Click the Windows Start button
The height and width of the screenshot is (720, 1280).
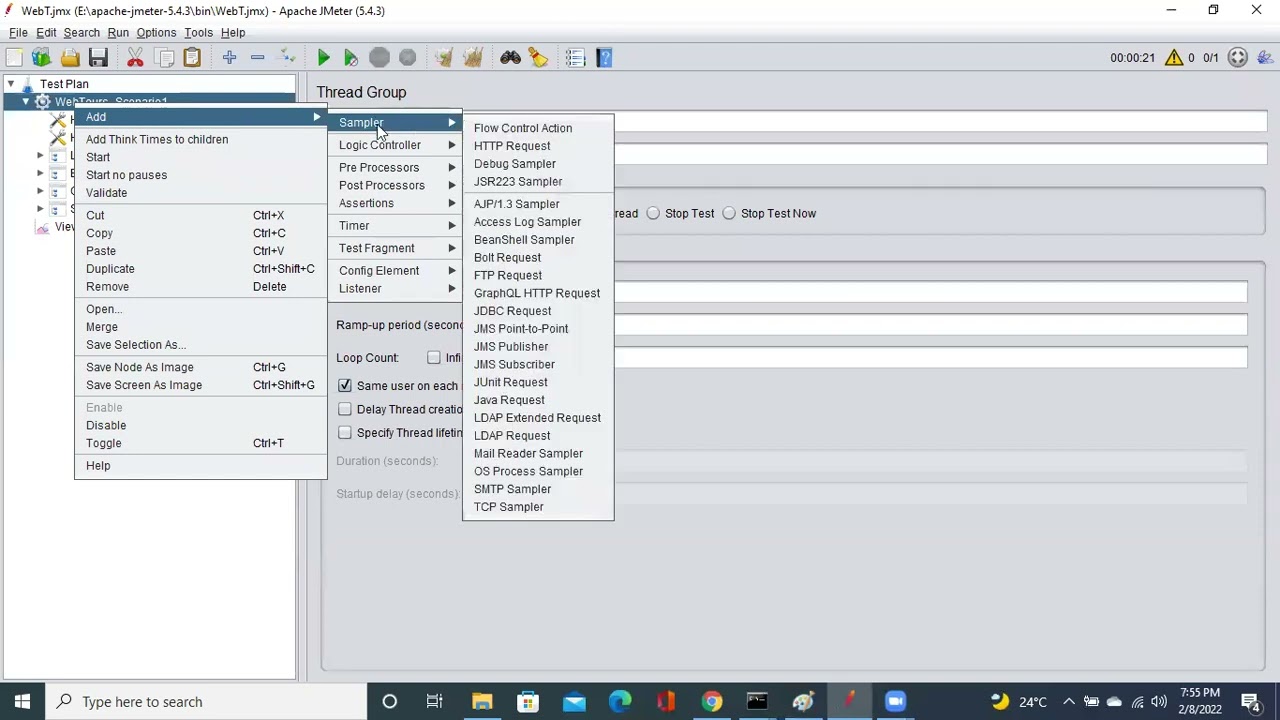click(x=22, y=701)
